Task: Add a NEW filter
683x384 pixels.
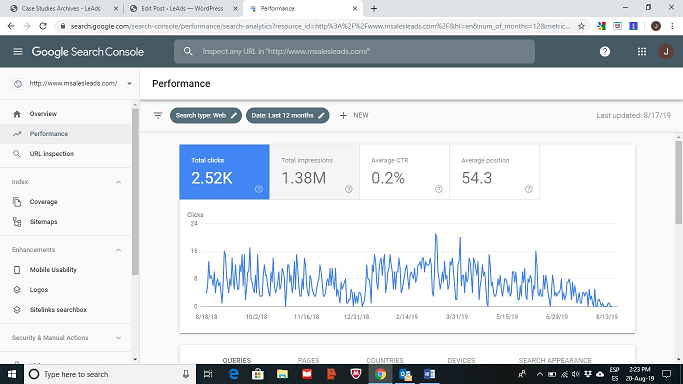Action: 354,115
